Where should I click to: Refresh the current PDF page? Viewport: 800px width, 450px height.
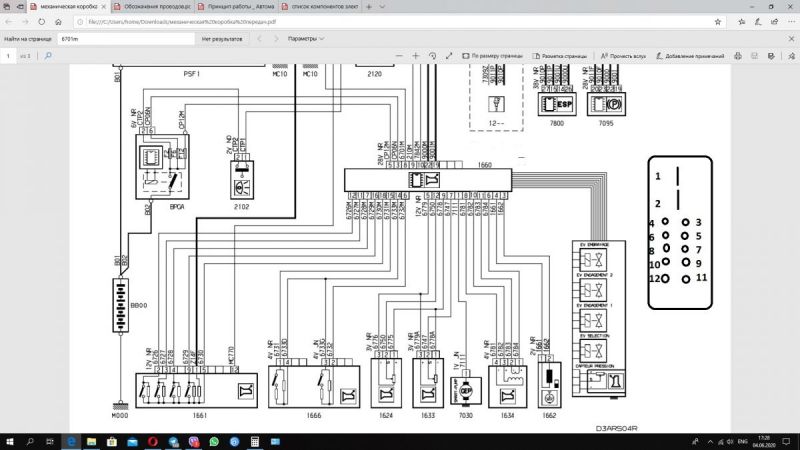[x=42, y=22]
